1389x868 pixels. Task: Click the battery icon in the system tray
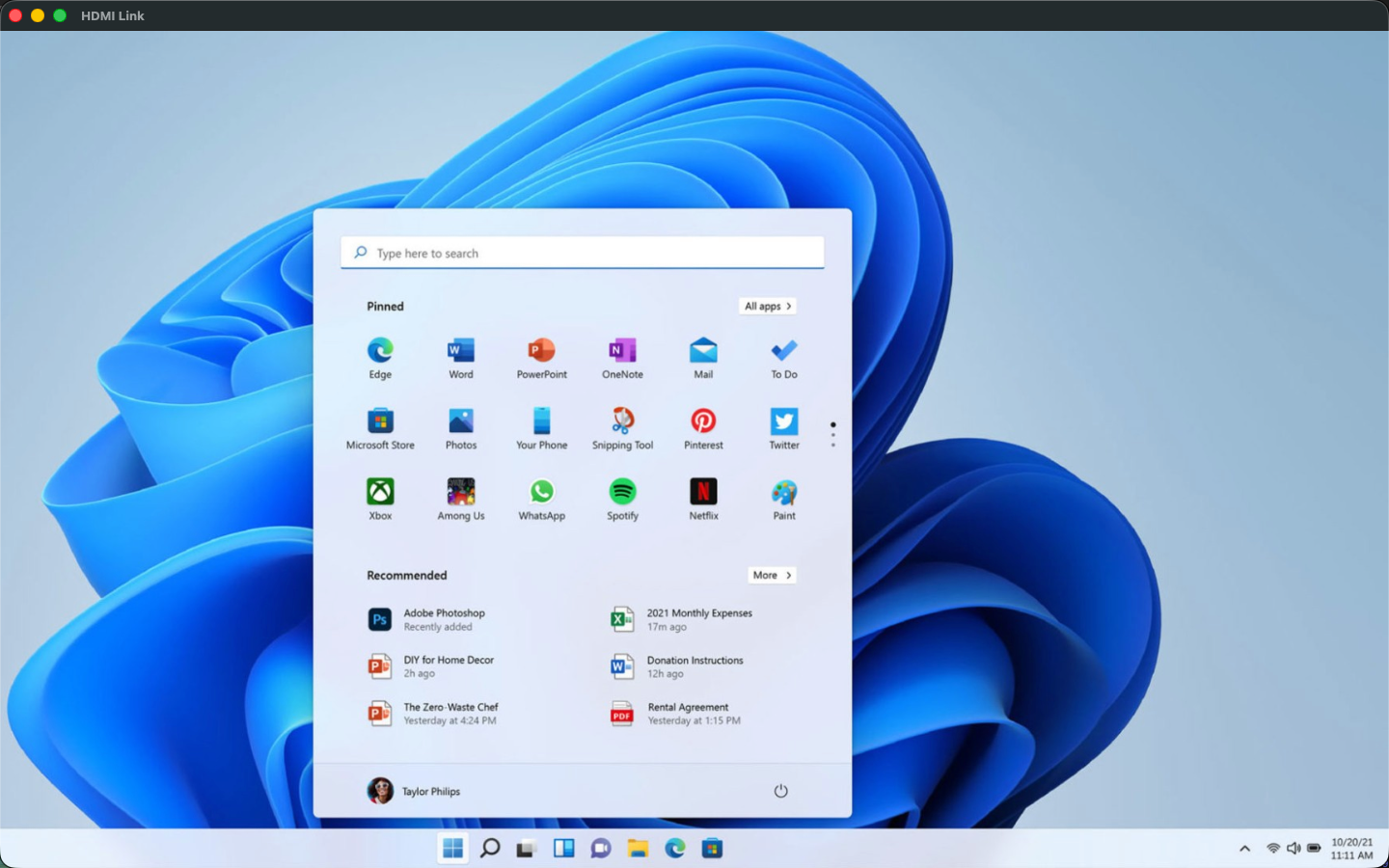coord(1314,849)
